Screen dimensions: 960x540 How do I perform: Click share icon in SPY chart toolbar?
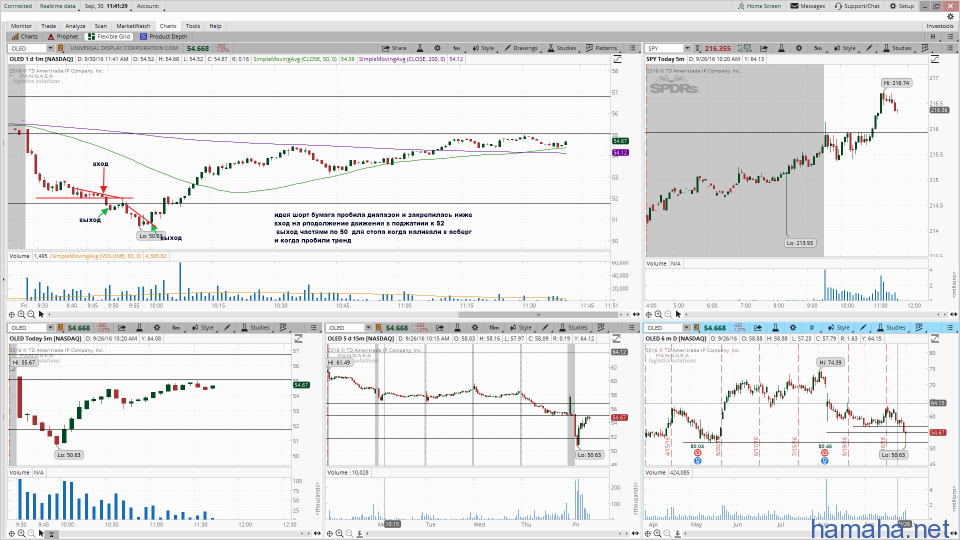764,48
